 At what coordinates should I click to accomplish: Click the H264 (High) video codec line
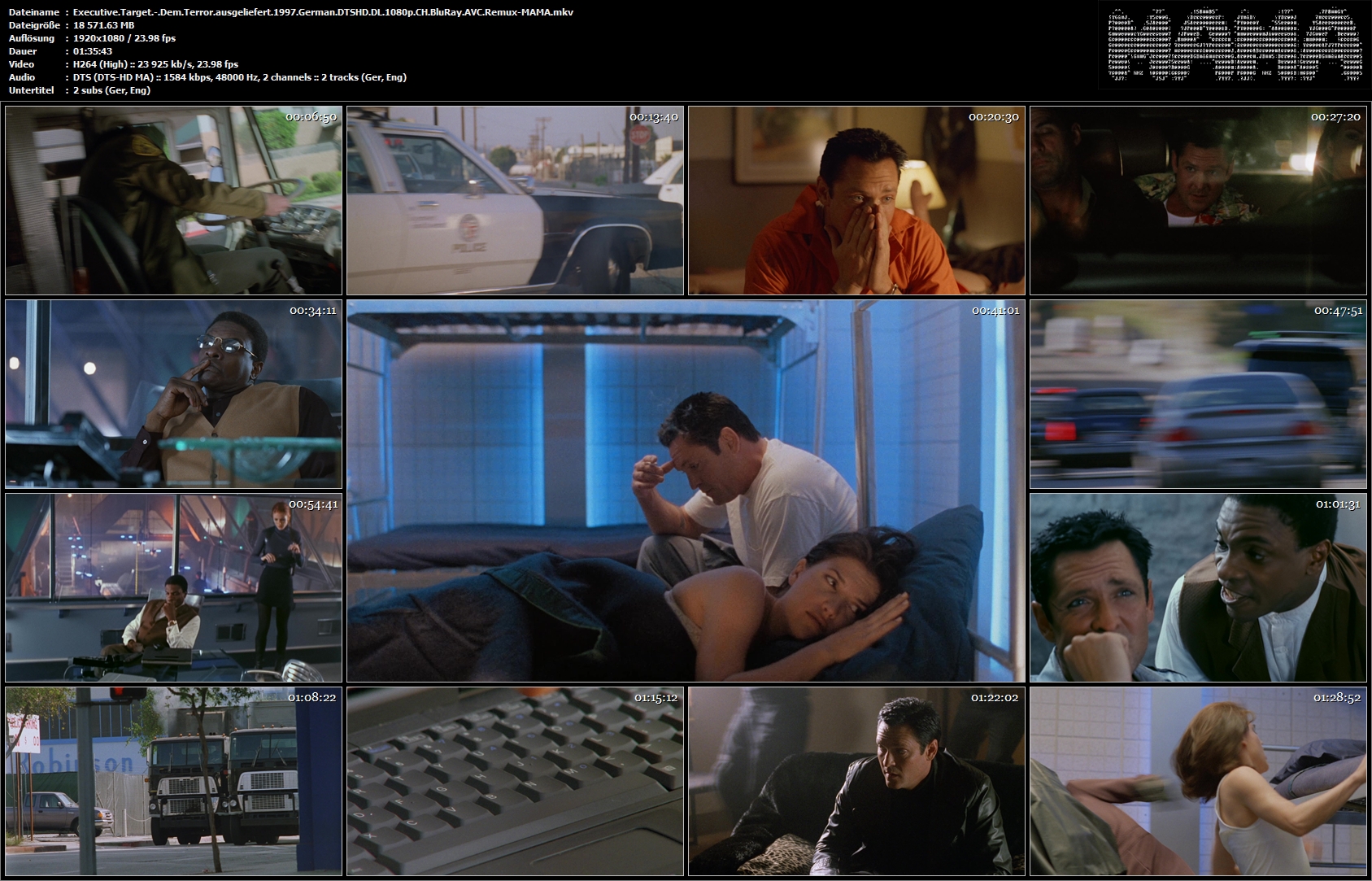pos(156,64)
